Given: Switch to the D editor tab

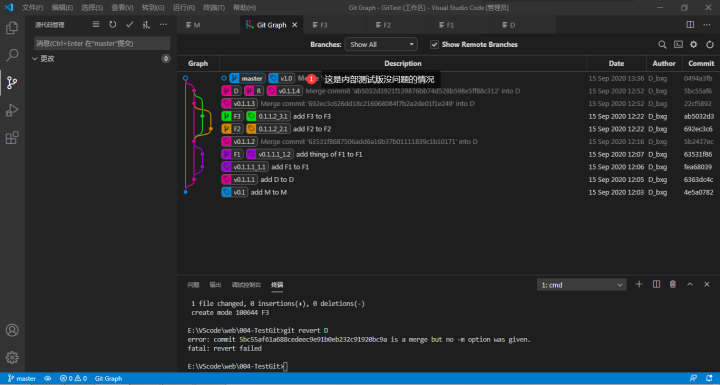Looking at the screenshot, I should pos(524,25).
